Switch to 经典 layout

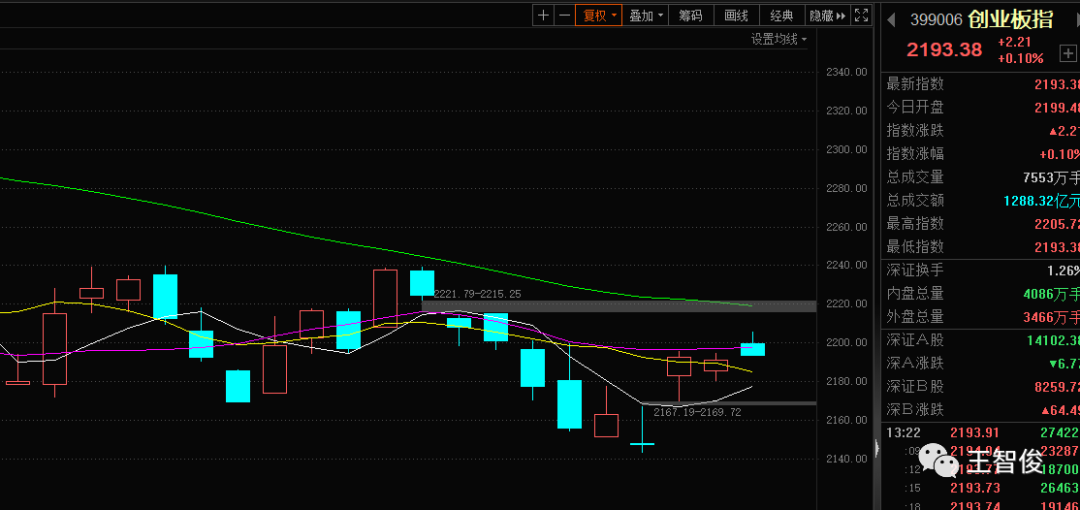click(x=782, y=15)
